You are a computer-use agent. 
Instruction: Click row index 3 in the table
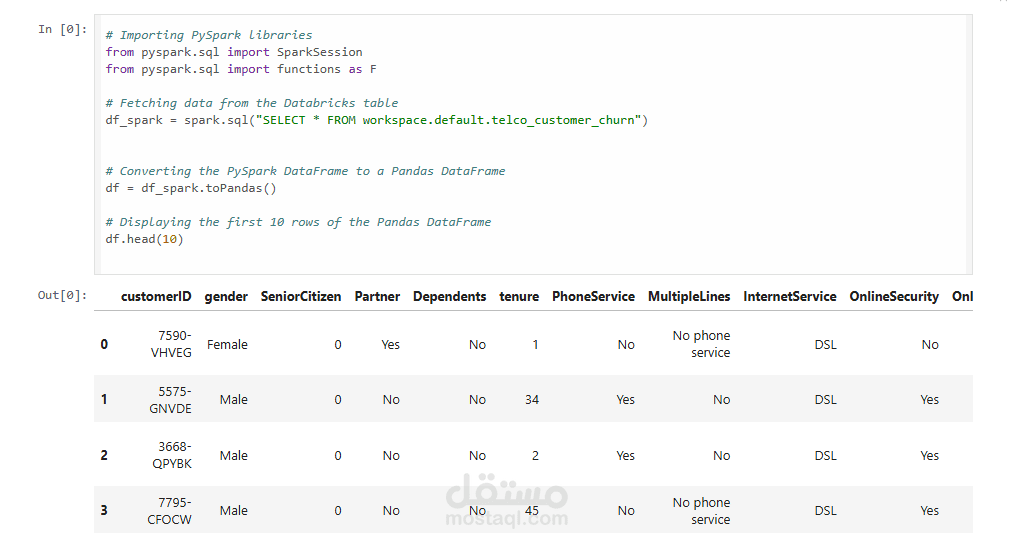(x=104, y=510)
